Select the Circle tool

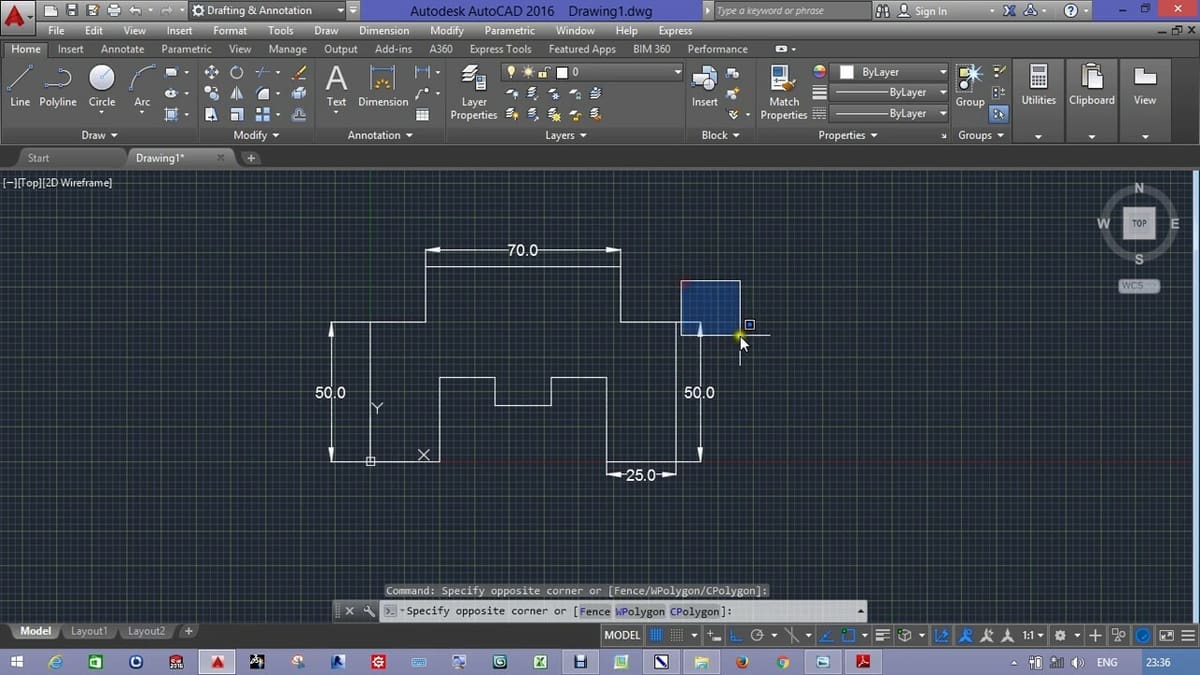coord(102,86)
